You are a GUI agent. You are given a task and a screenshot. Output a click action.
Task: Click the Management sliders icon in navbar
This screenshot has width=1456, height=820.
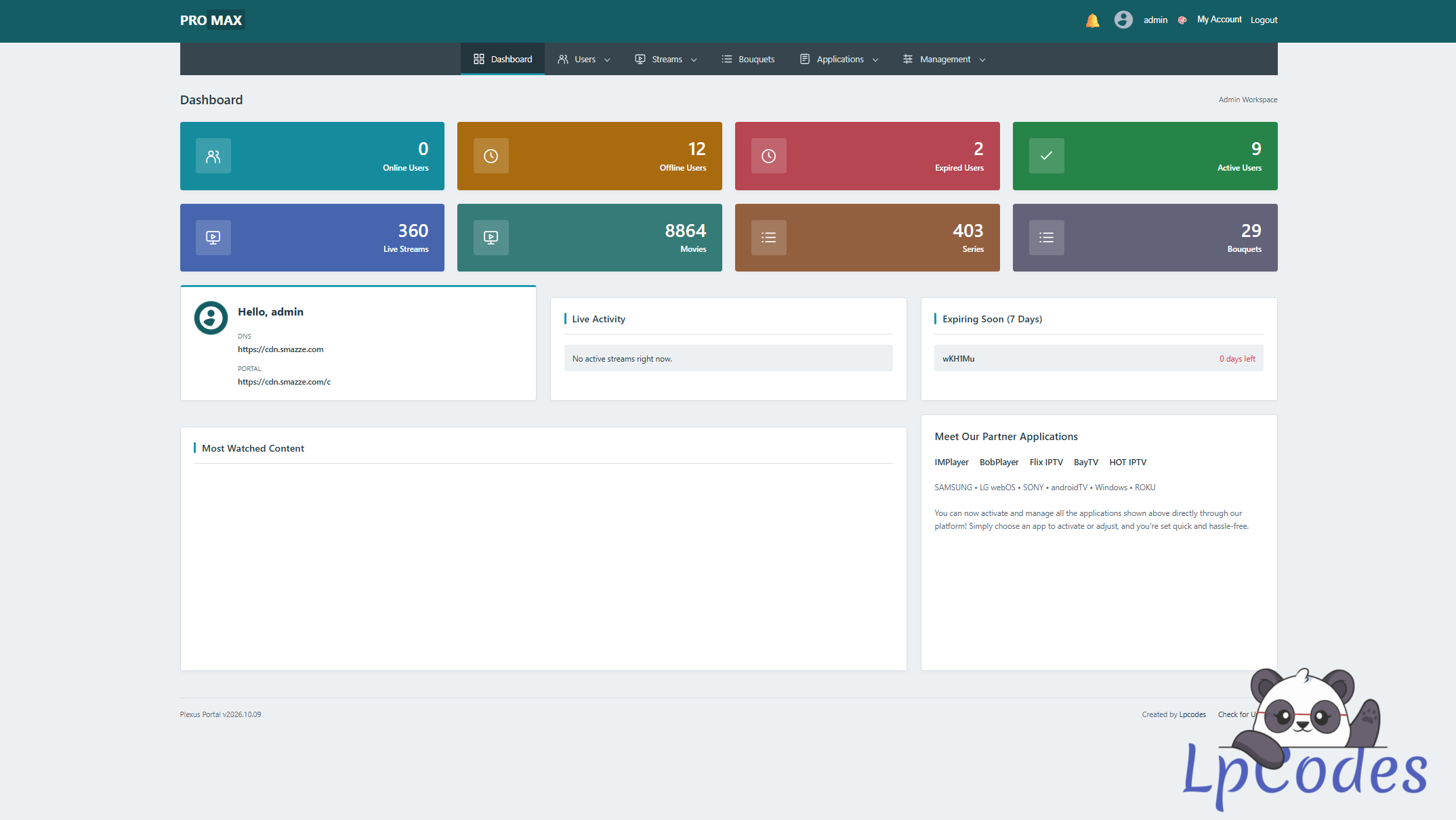coord(908,59)
